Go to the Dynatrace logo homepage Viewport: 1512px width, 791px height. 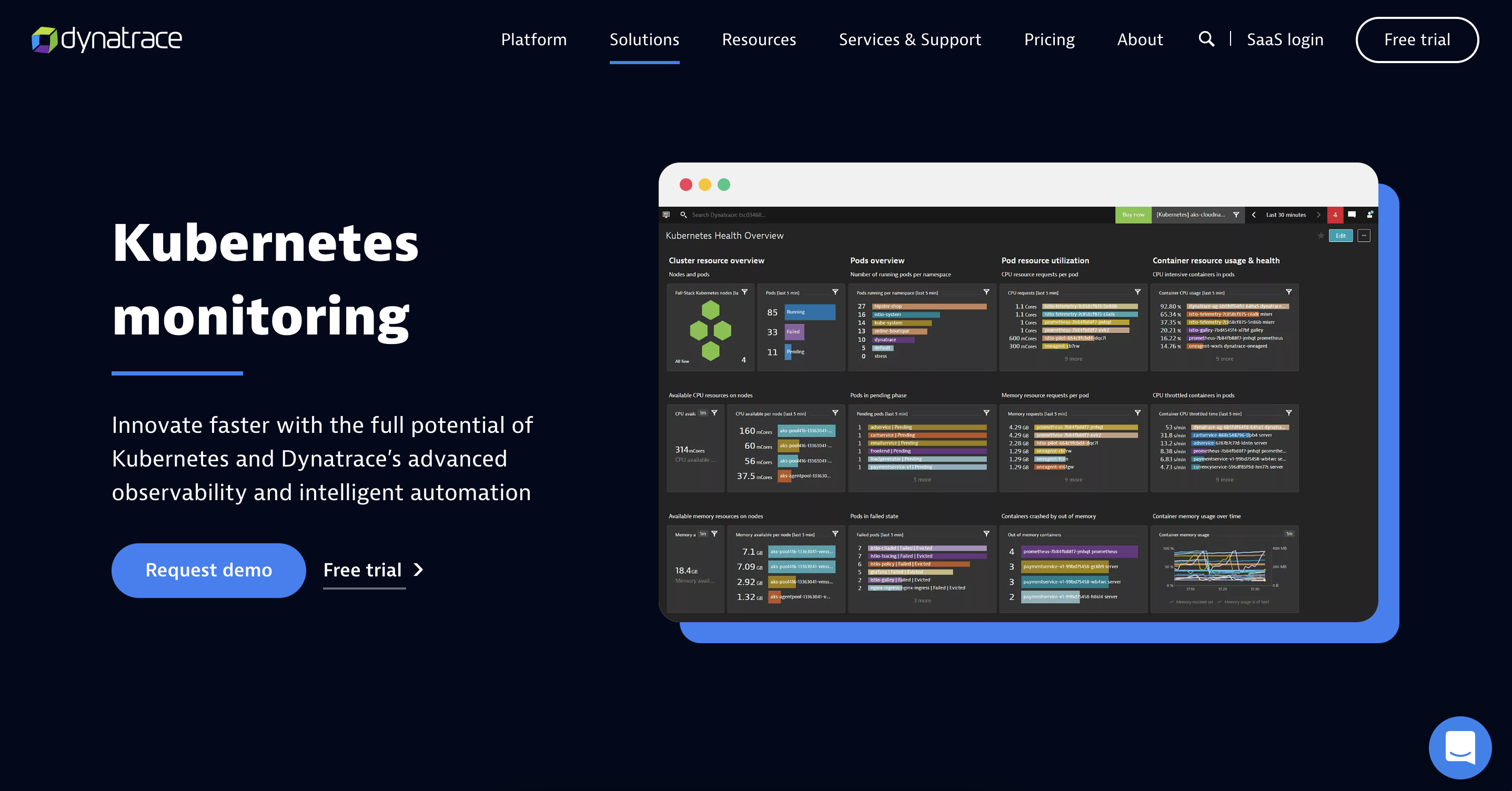pyautogui.click(x=106, y=39)
